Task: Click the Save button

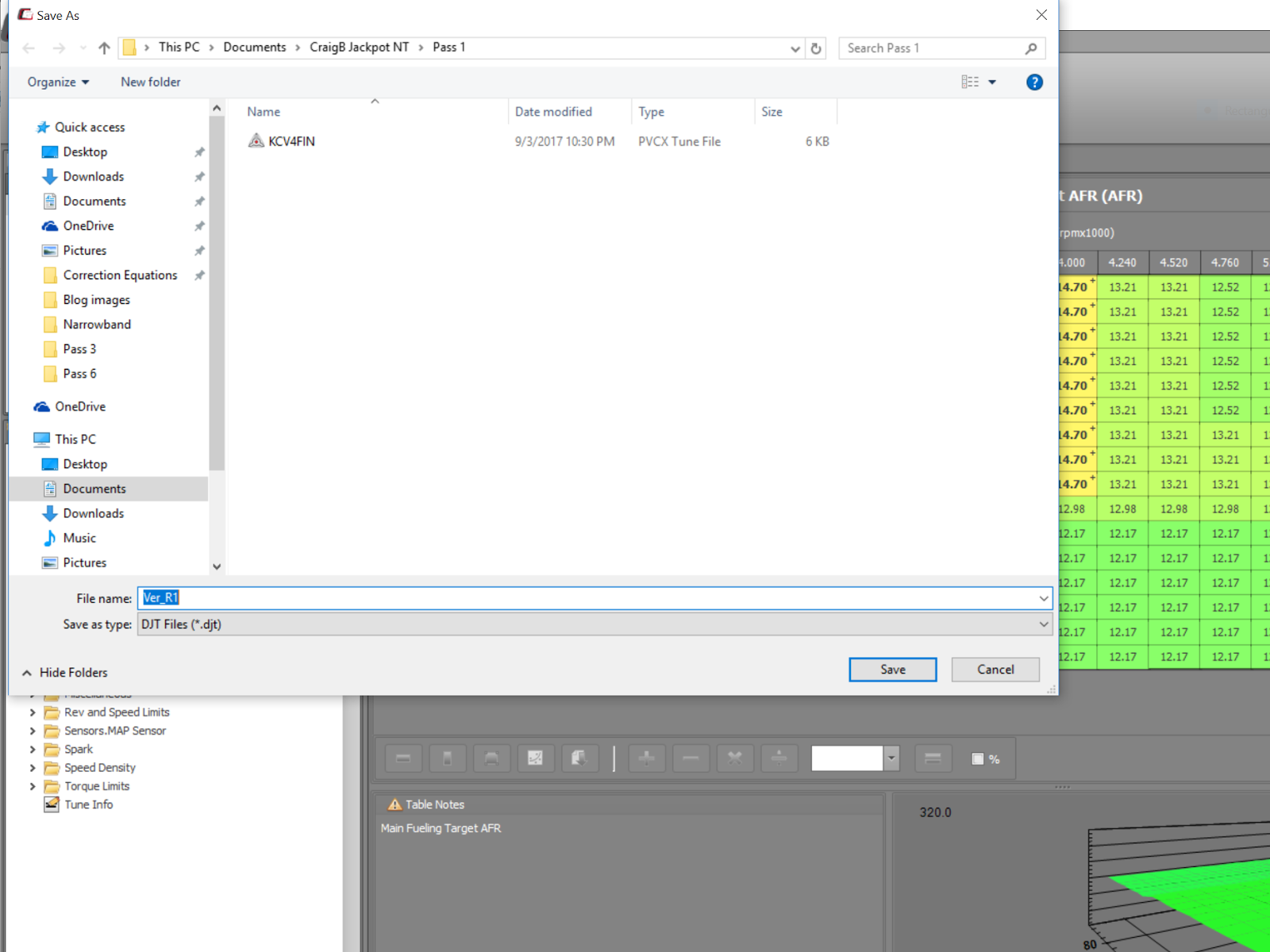Action: [892, 669]
